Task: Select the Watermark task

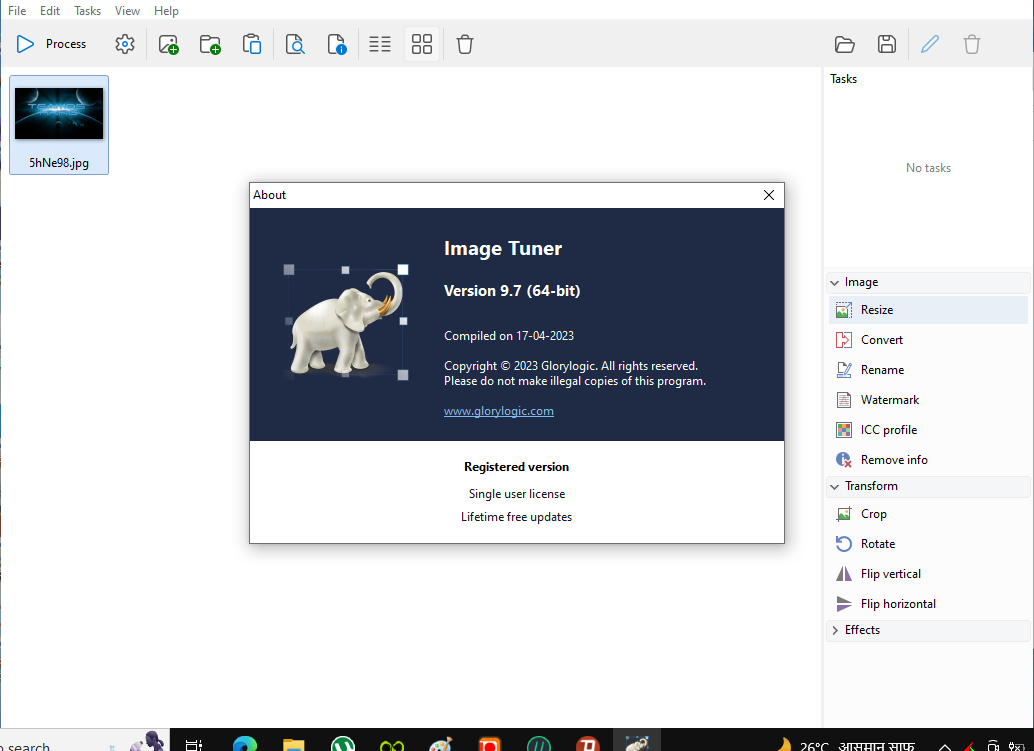Action: tap(928, 400)
